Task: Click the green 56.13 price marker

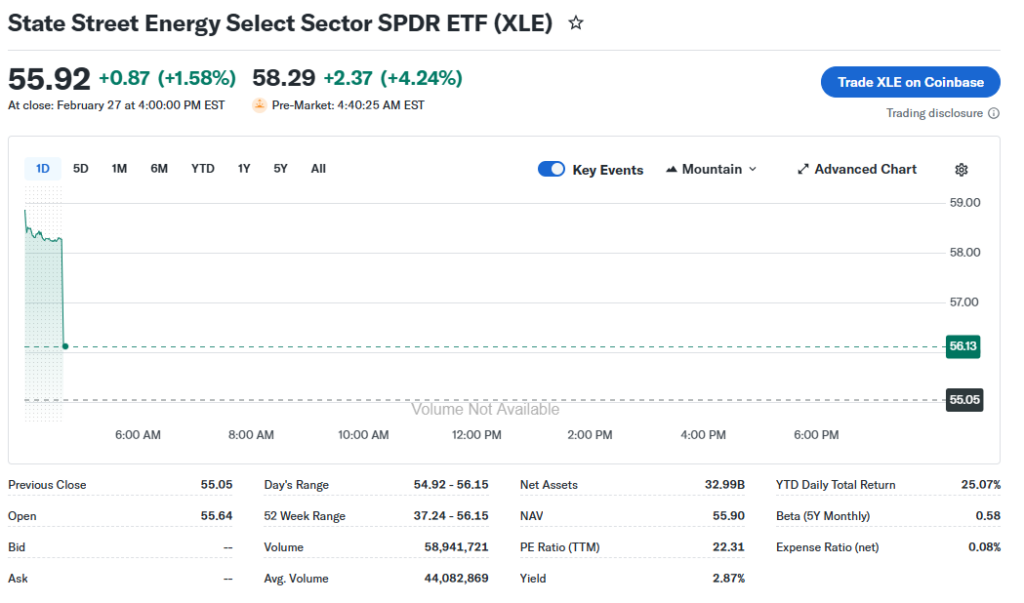Action: [963, 346]
